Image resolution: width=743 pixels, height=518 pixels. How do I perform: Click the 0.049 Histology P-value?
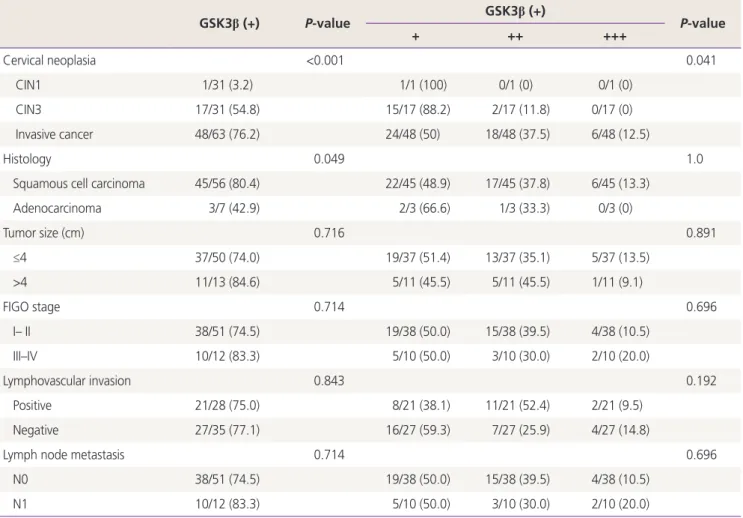click(329, 159)
